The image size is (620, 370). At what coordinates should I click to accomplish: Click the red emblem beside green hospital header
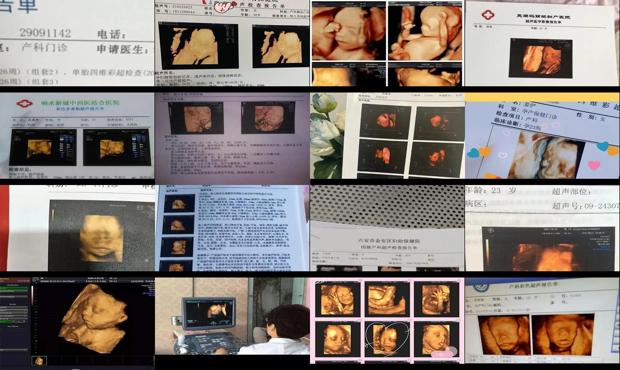(x=24, y=104)
